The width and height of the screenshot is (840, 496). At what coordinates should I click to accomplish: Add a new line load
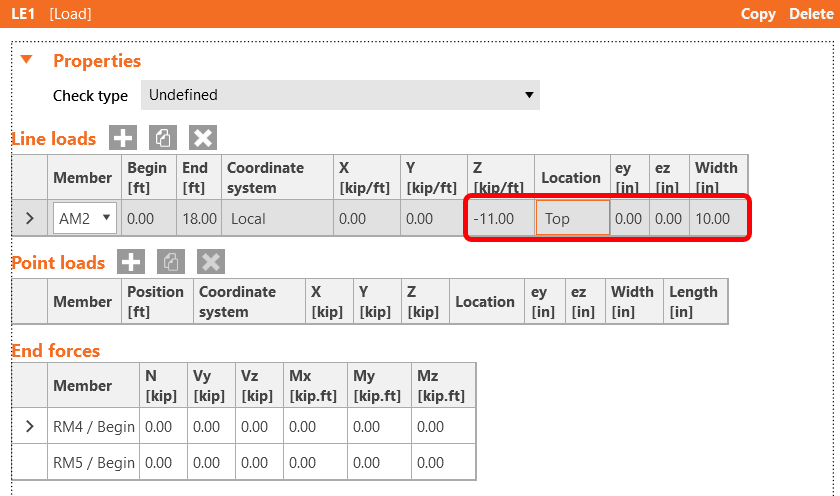tap(122, 138)
